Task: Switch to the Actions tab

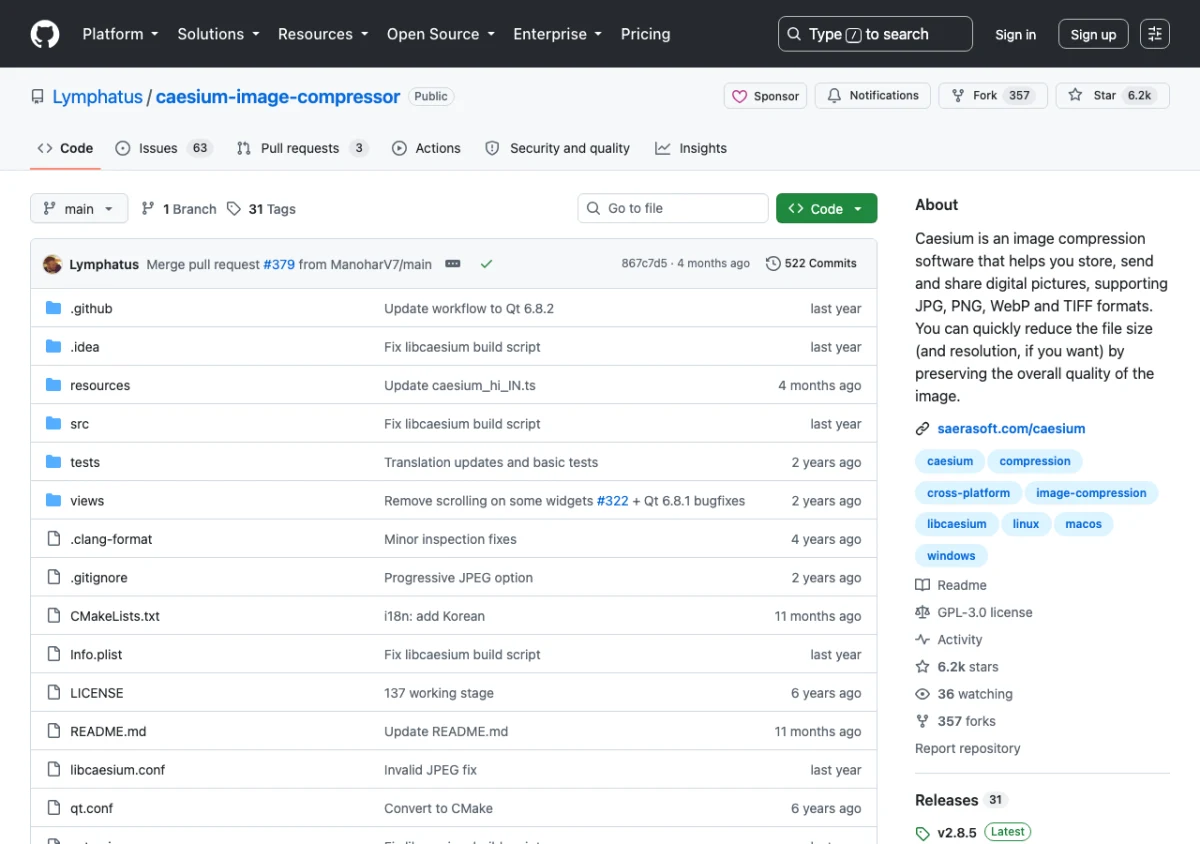Action: (427, 148)
